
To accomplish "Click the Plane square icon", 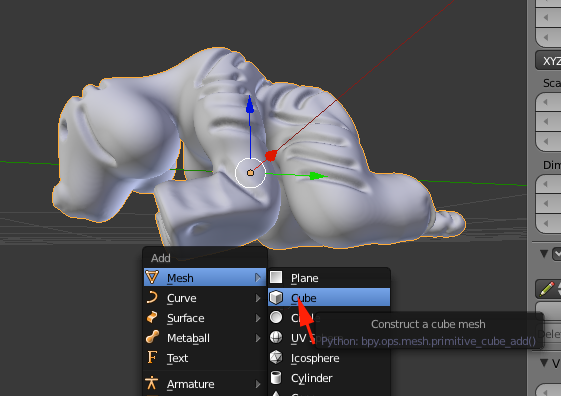I will coord(276,277).
